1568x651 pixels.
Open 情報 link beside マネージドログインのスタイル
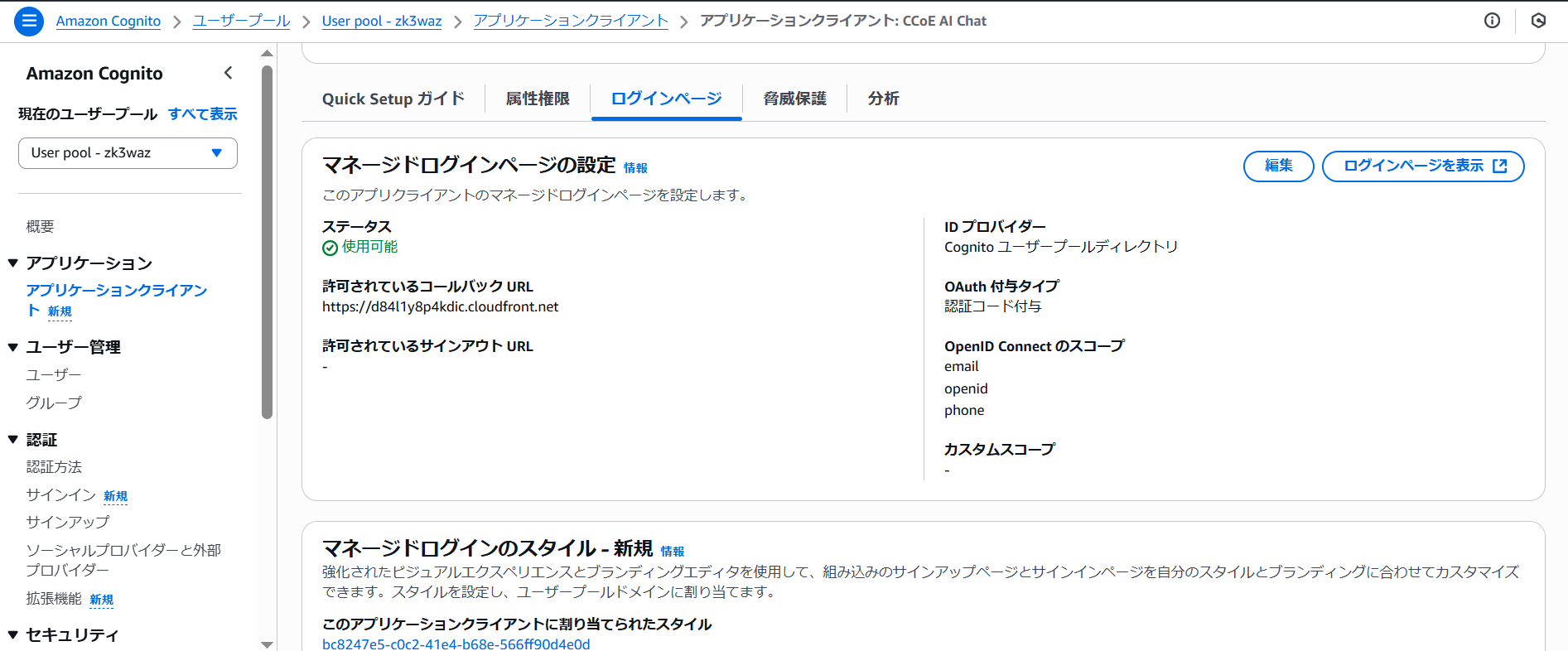click(673, 552)
